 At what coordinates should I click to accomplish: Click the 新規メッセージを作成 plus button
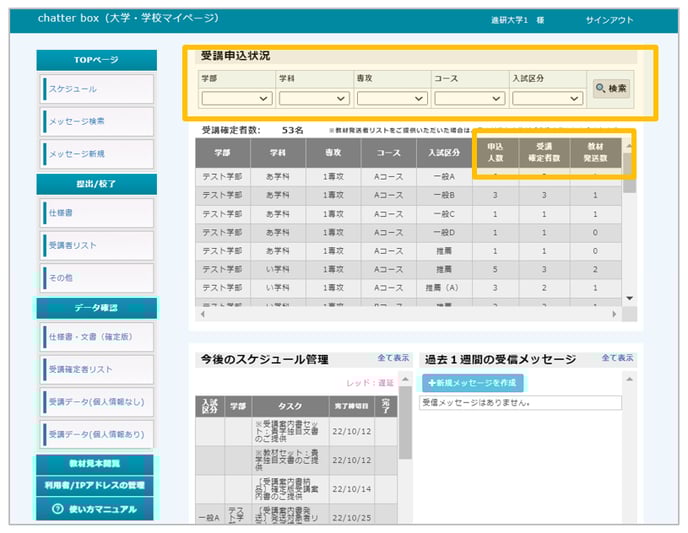click(x=472, y=383)
